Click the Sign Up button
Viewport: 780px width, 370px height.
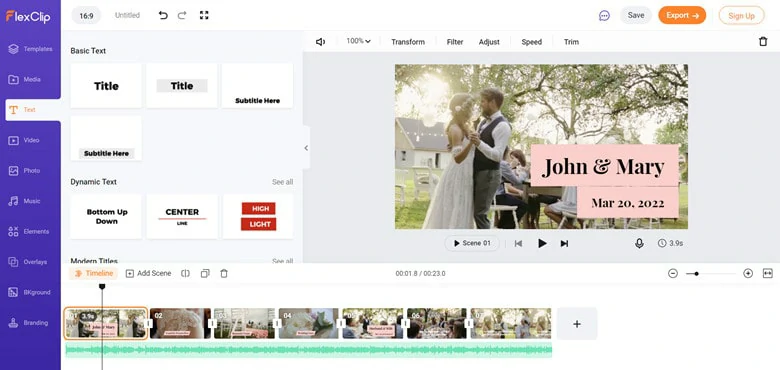coord(741,15)
